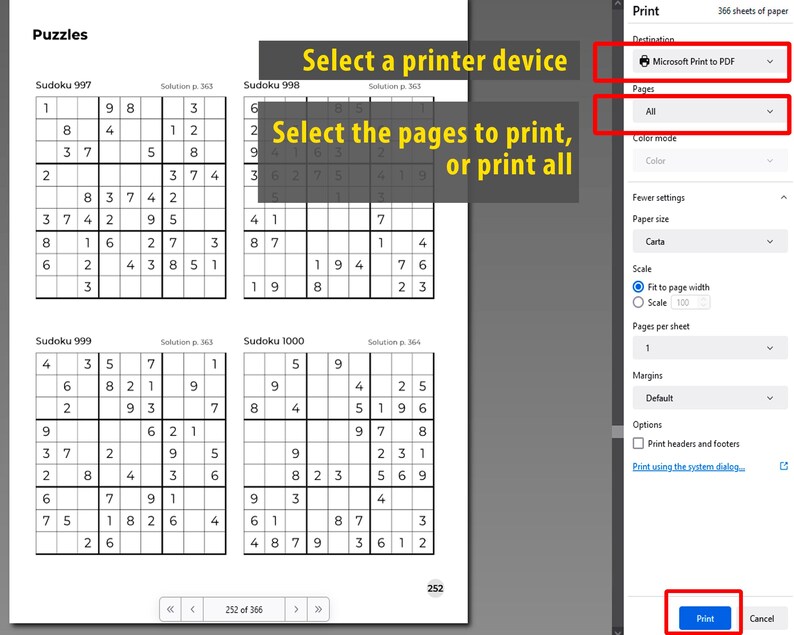The height and width of the screenshot is (635, 794).
Task: Jump to last preview page
Action: tap(318, 609)
